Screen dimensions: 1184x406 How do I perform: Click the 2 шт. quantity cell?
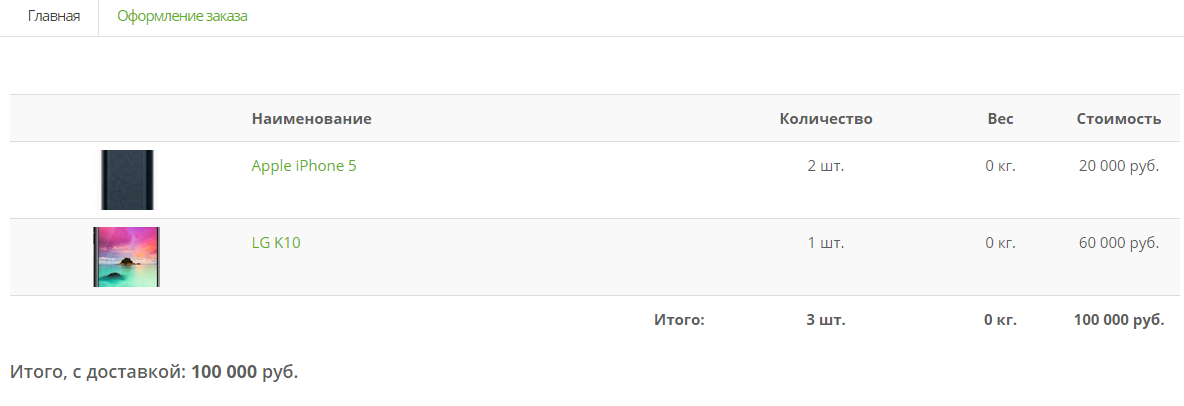(x=826, y=166)
